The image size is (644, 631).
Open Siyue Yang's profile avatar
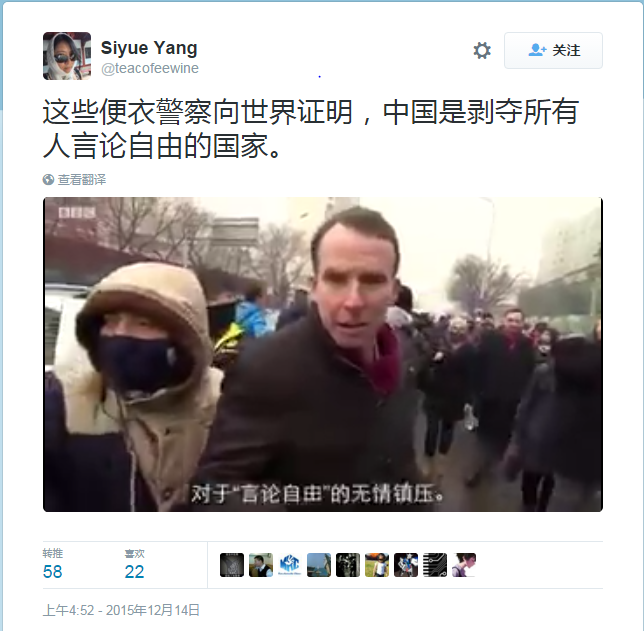point(67,56)
